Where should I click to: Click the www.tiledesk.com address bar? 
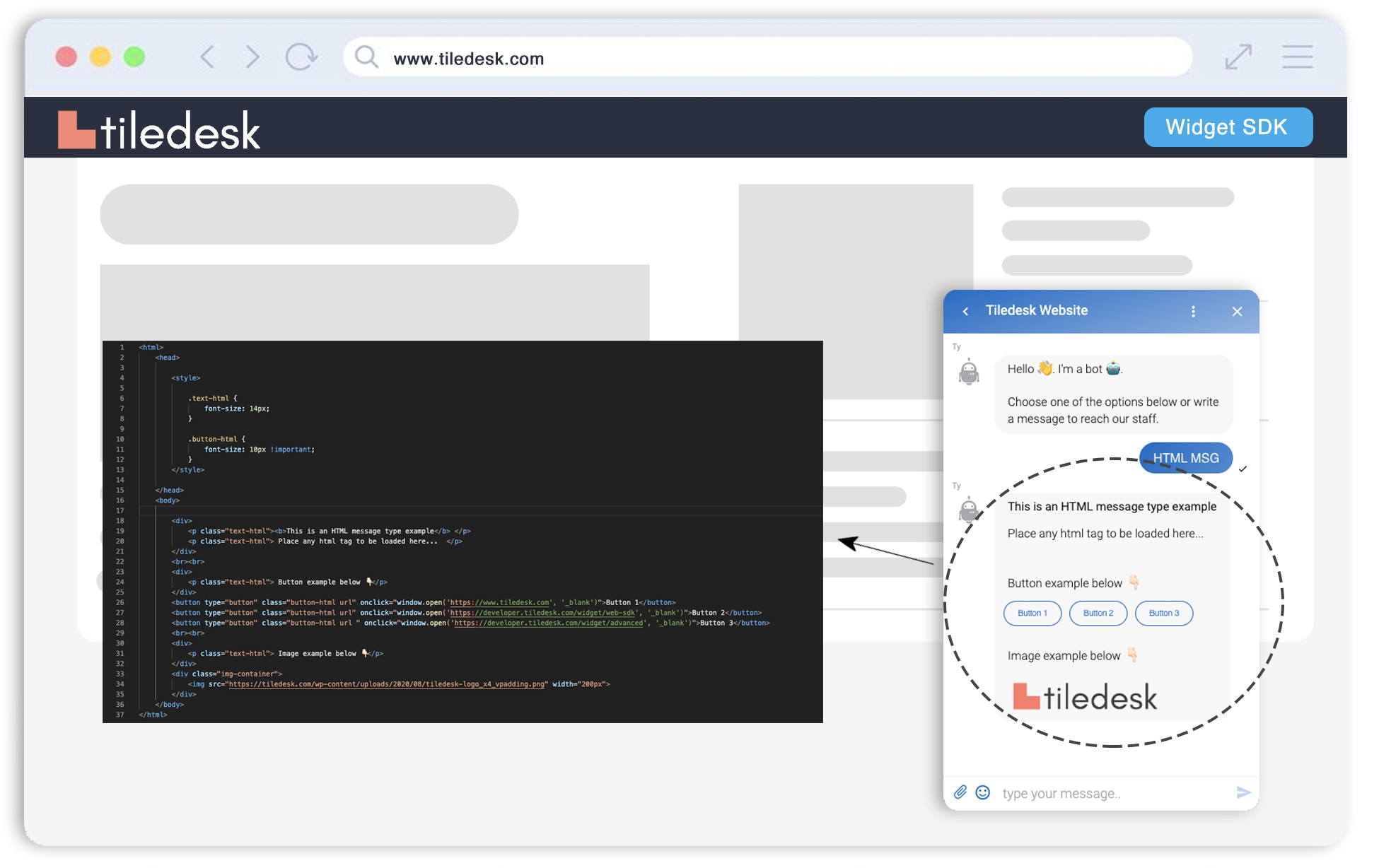coord(767,57)
